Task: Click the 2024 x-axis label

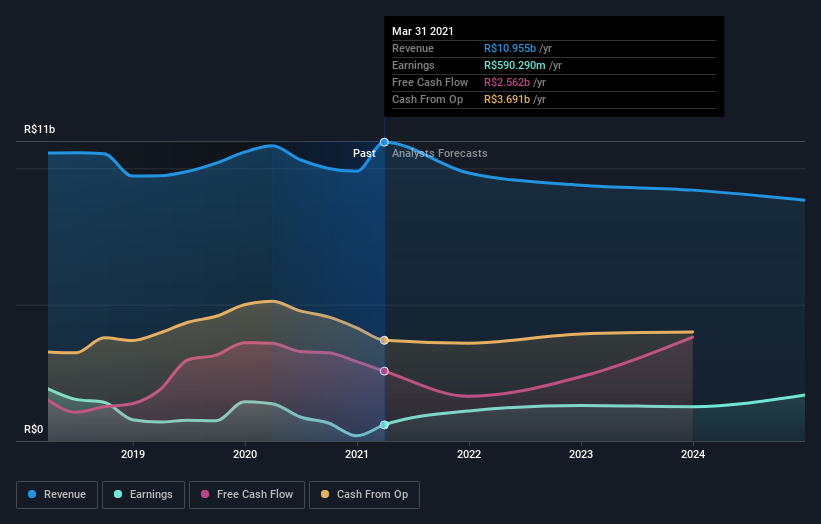Action: pos(693,454)
